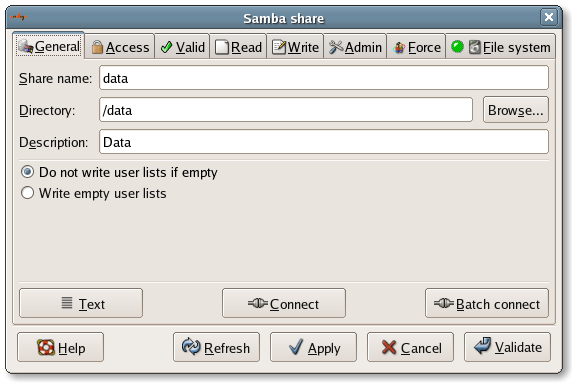
Task: Select 'Do not write user lists if empty'
Action: pyautogui.click(x=119, y=172)
